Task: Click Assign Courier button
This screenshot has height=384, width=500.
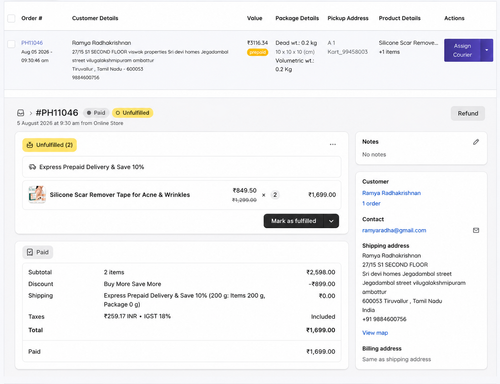Action: coord(462,50)
